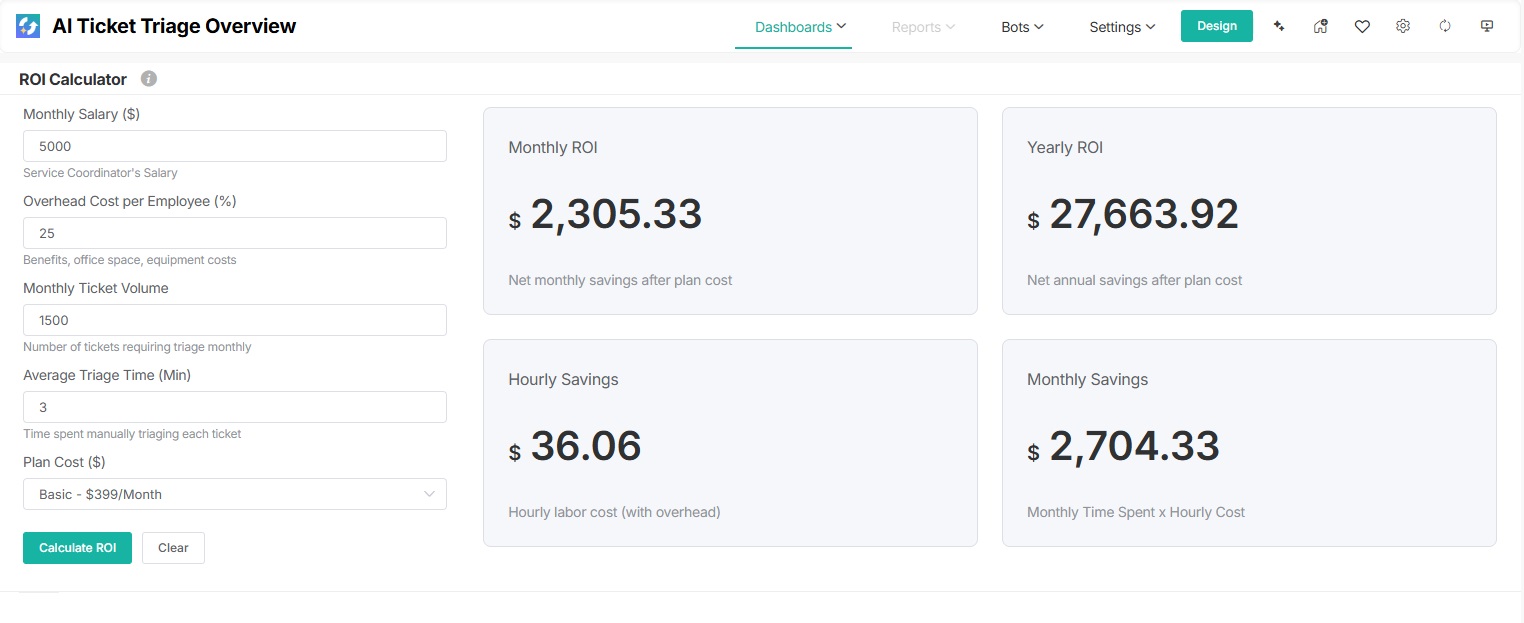Open the Plan Cost dropdown
The image size is (1524, 623).
pos(234,494)
